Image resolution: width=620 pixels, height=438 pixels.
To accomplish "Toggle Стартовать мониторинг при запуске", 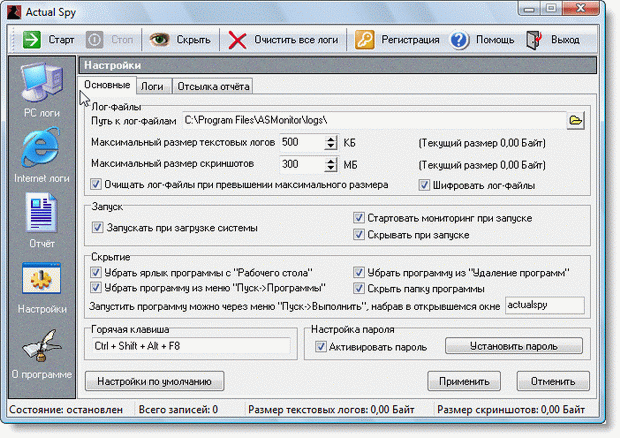I will pos(359,217).
